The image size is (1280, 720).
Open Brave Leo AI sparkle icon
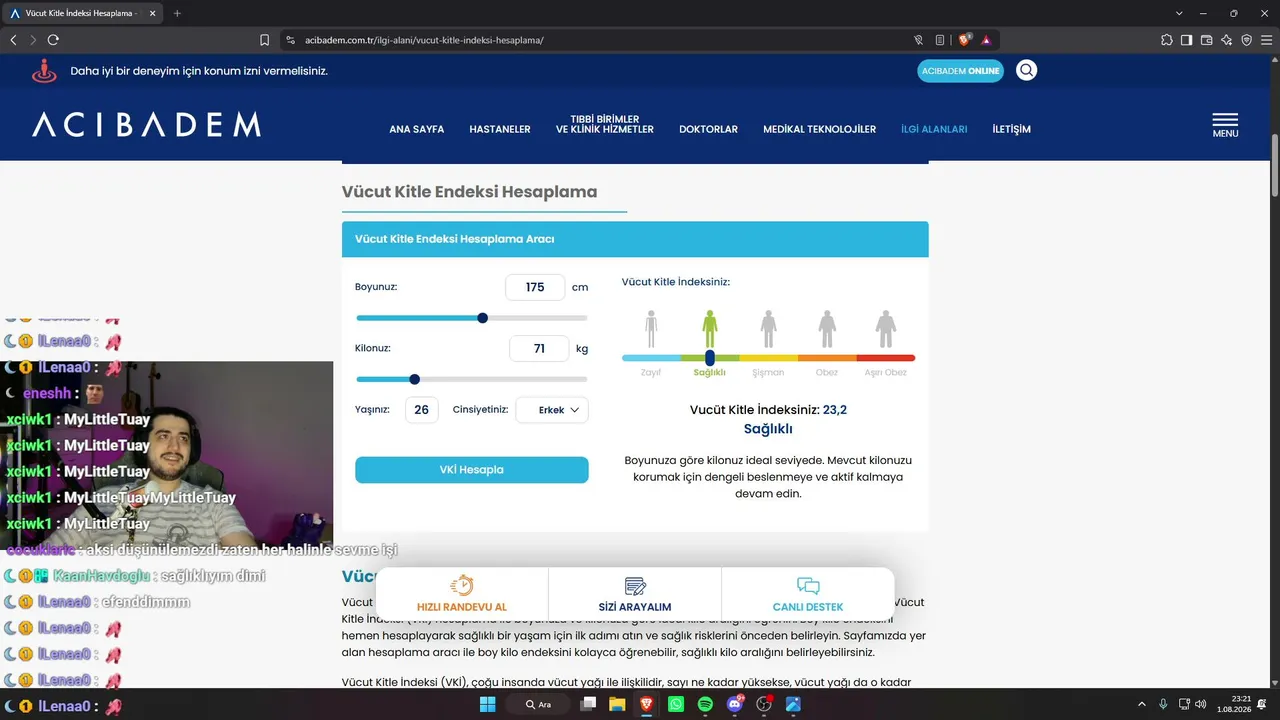coord(1227,40)
